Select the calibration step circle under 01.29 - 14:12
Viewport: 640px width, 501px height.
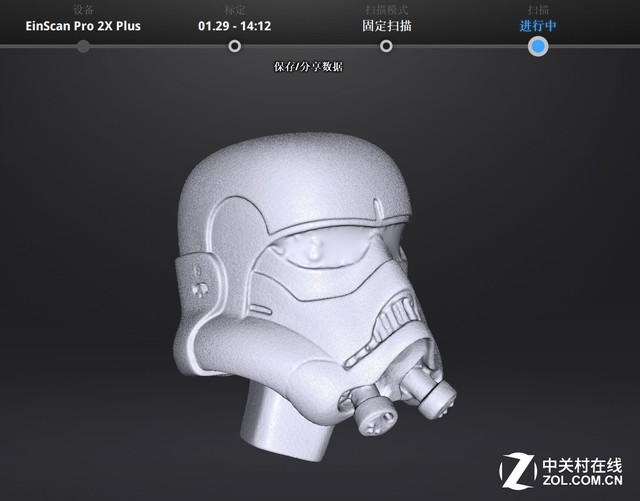coord(234,46)
